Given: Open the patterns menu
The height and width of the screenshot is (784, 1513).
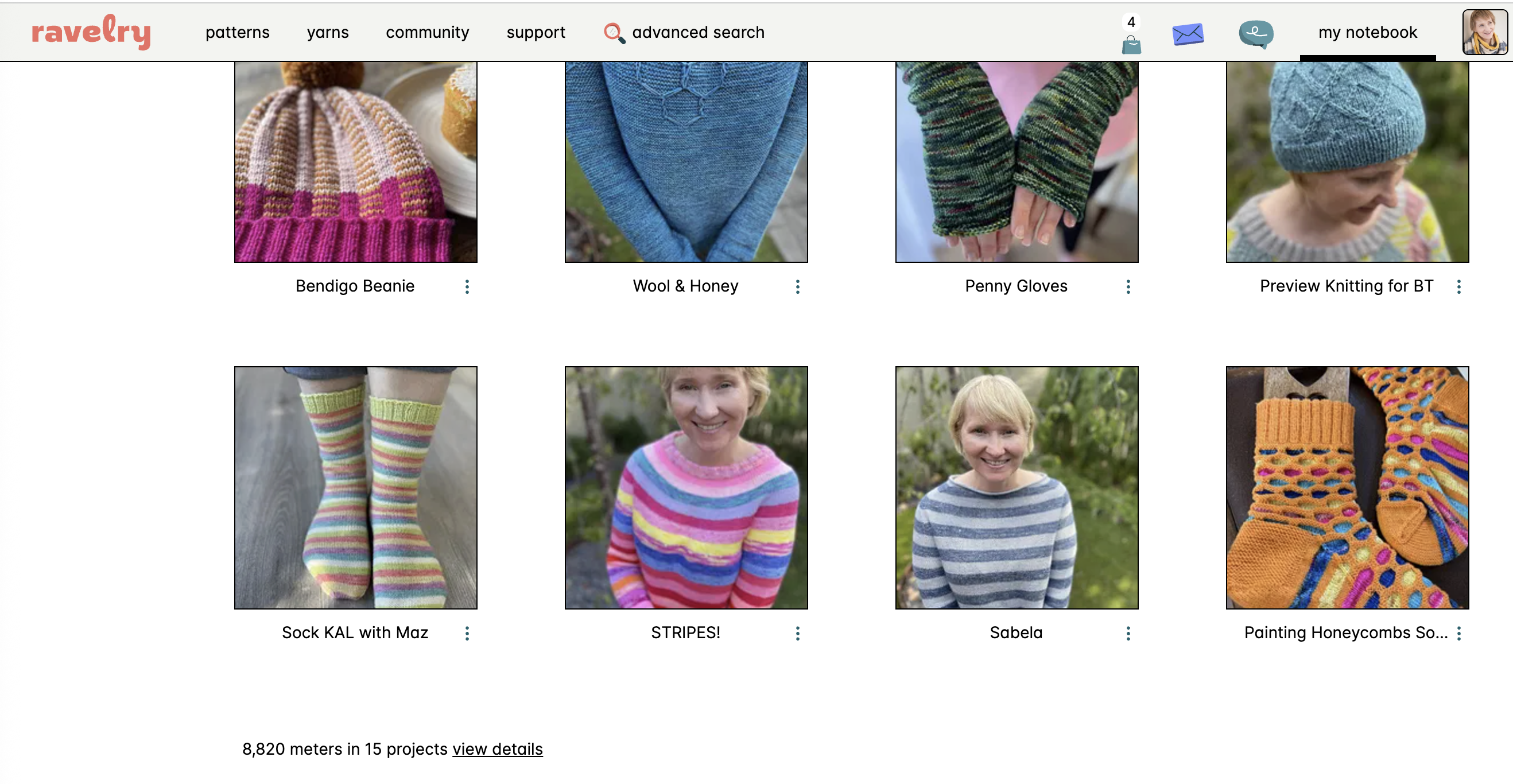Looking at the screenshot, I should (x=237, y=32).
